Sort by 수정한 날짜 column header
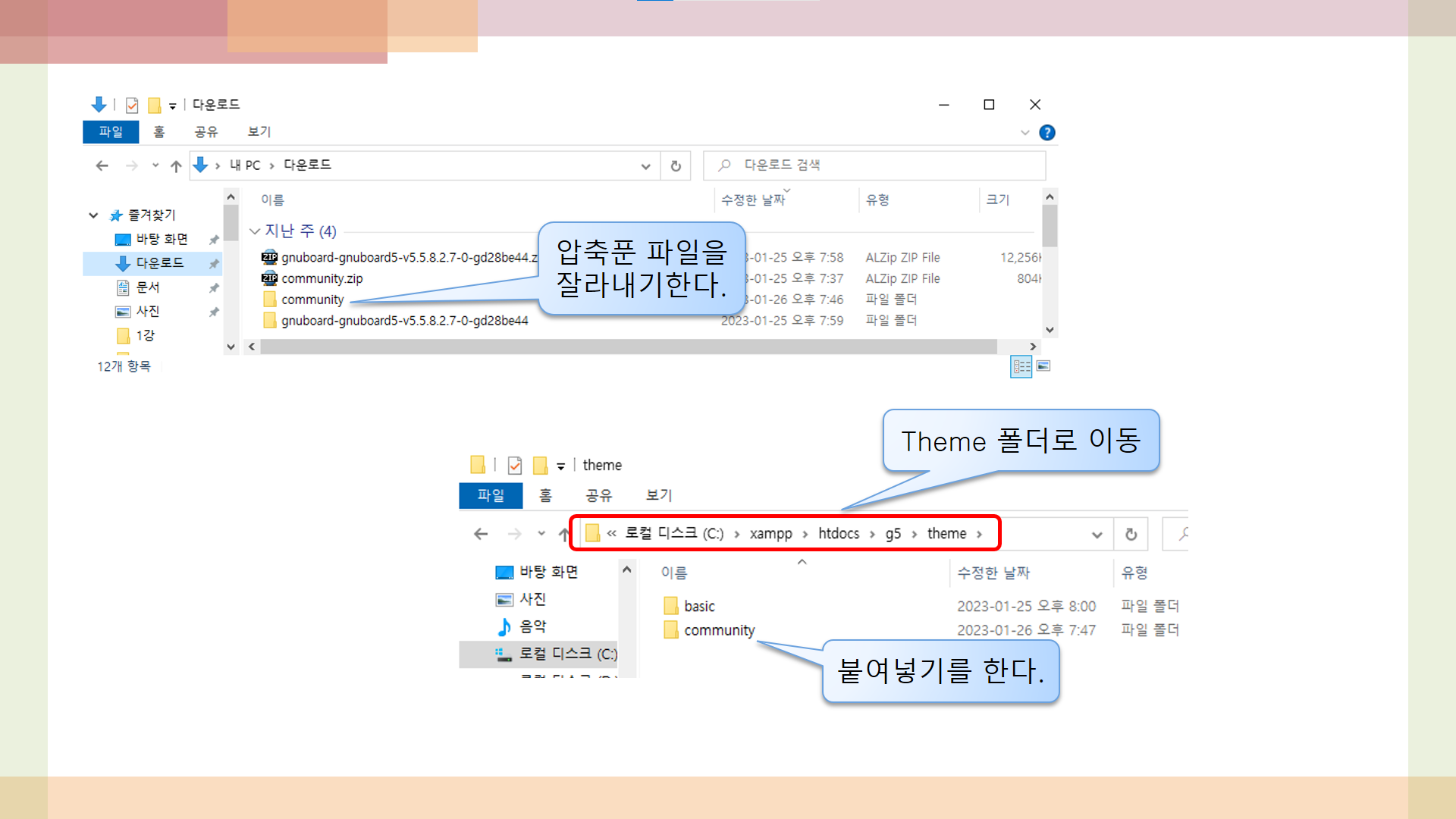The image size is (1456, 819). (753, 200)
